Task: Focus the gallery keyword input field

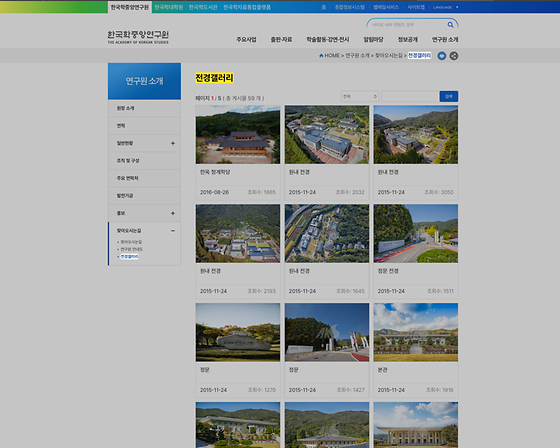Action: coord(410,96)
